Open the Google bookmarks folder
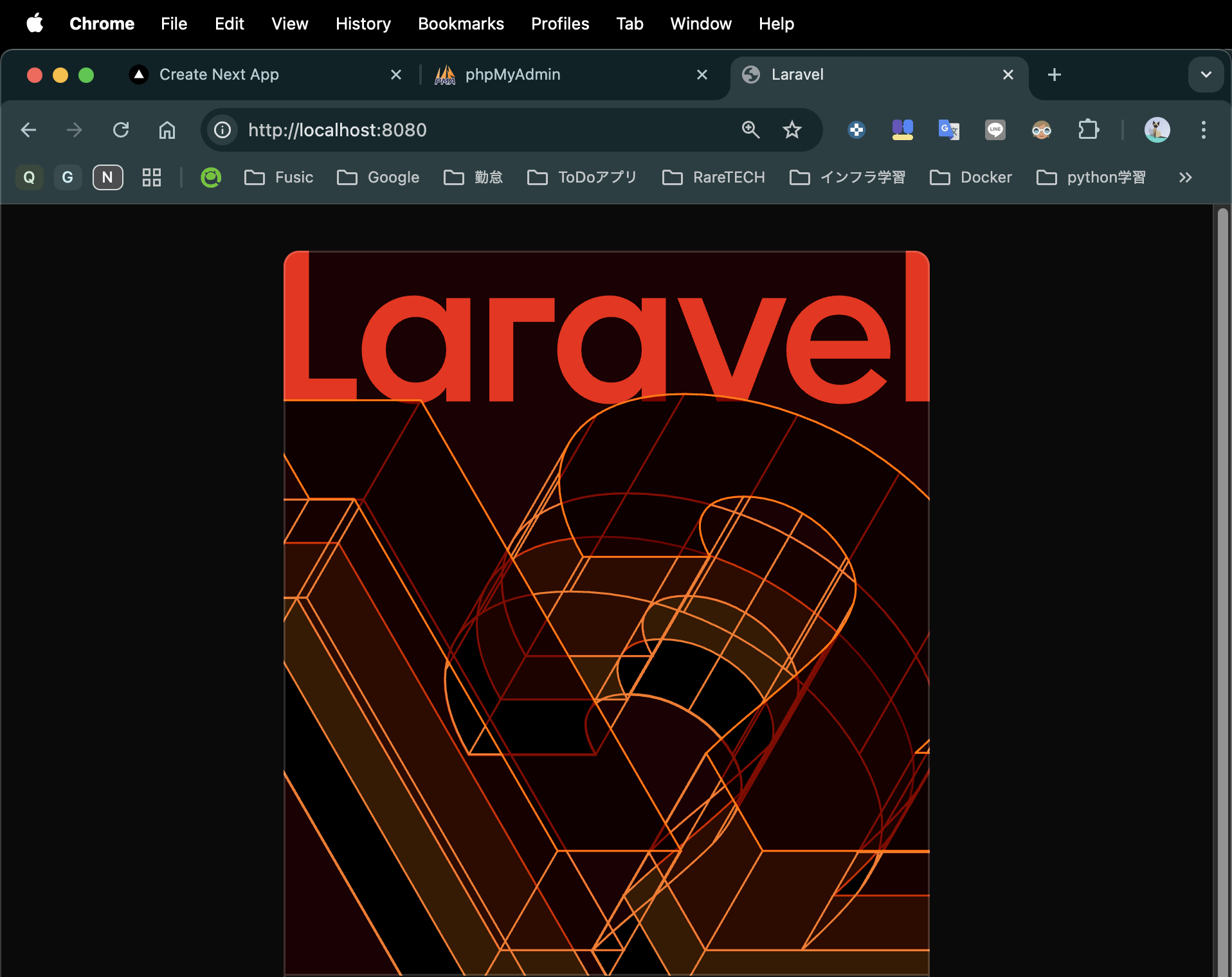Viewport: 1232px width, 977px height. coord(378,177)
